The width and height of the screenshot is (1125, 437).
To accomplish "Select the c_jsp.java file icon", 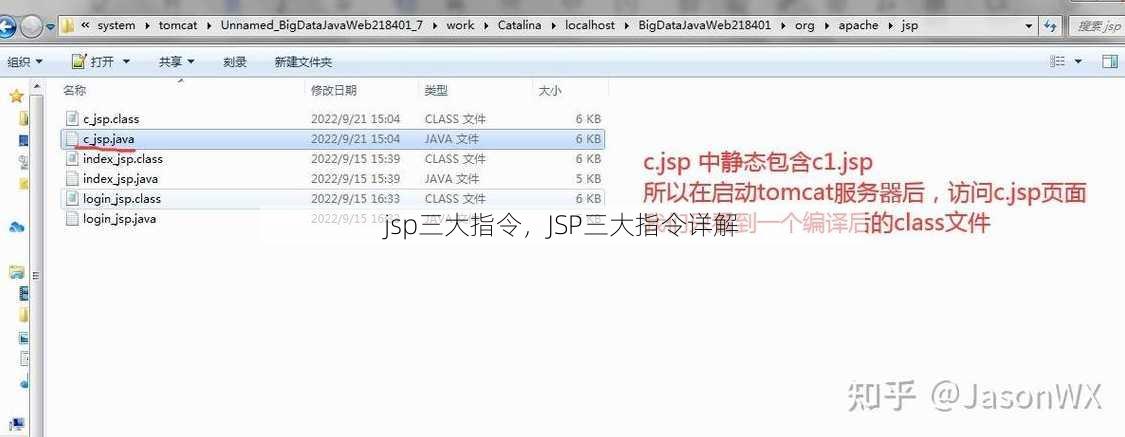I will coord(72,138).
